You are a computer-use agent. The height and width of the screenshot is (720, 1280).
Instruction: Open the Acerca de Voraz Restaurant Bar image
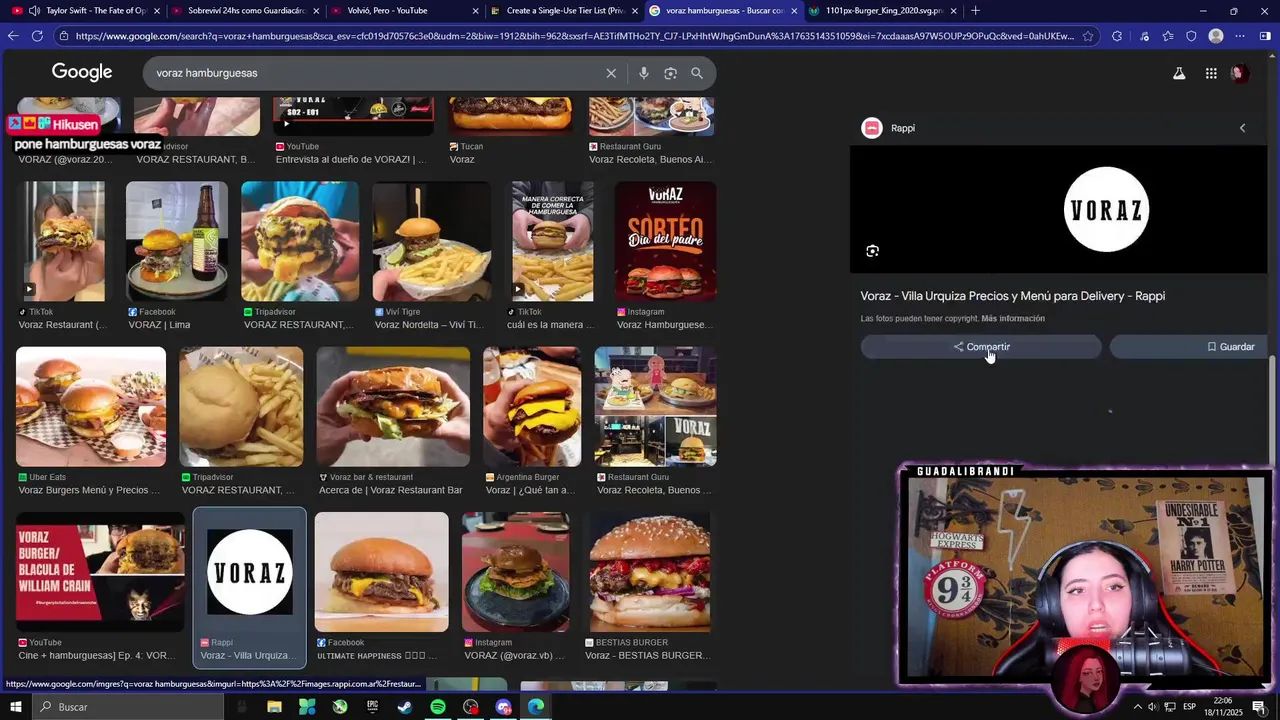(393, 407)
